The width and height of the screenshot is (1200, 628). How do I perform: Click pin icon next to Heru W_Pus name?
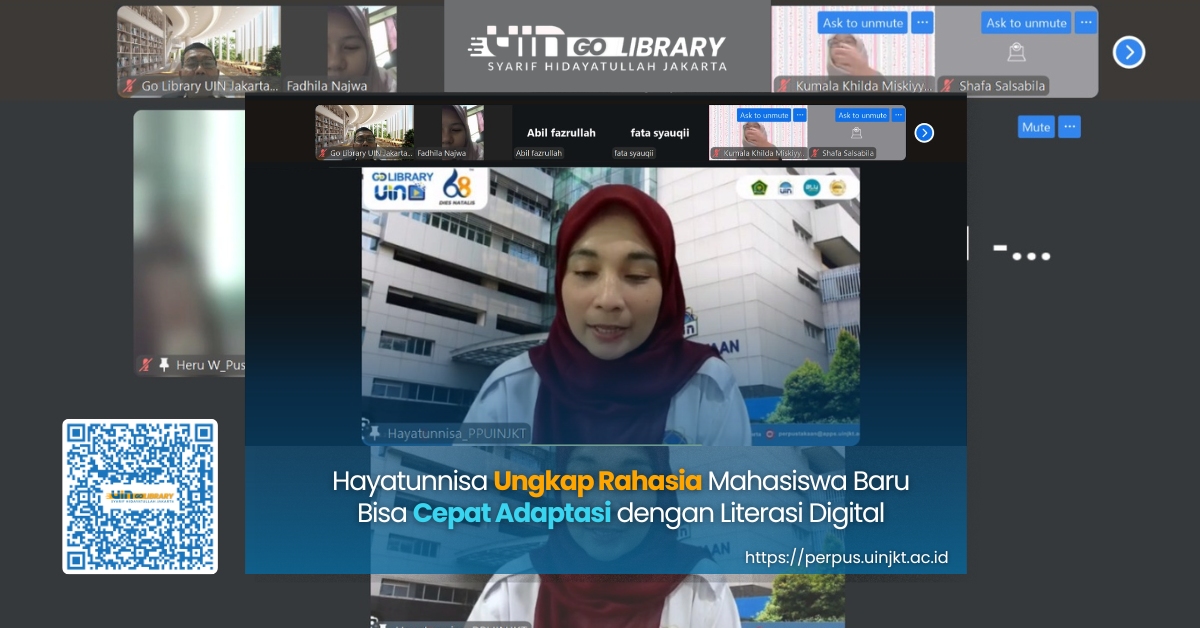tap(164, 365)
